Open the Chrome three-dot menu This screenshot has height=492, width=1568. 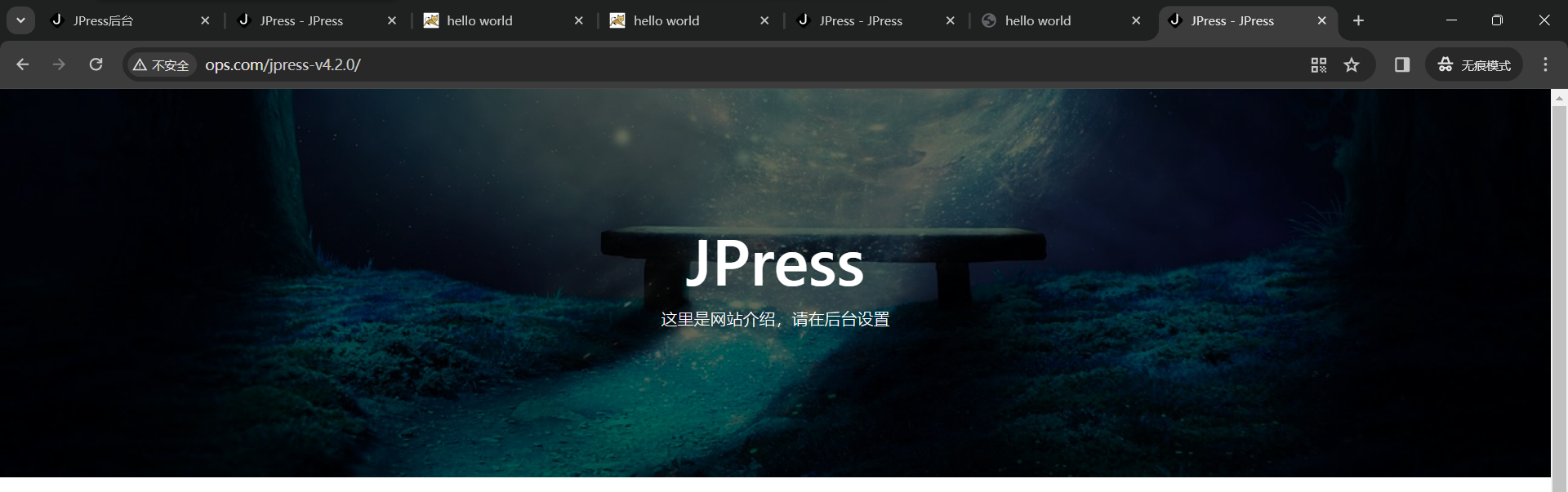point(1545,64)
